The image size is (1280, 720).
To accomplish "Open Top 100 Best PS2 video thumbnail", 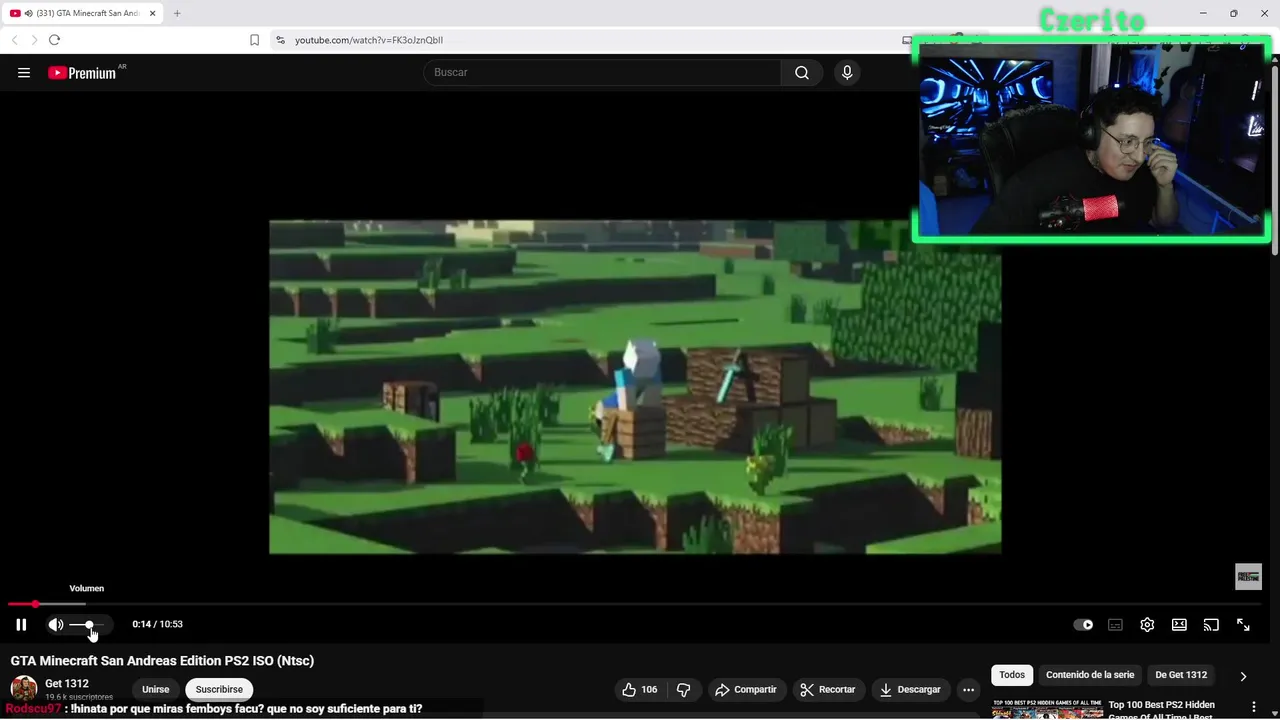I will tap(1047, 709).
